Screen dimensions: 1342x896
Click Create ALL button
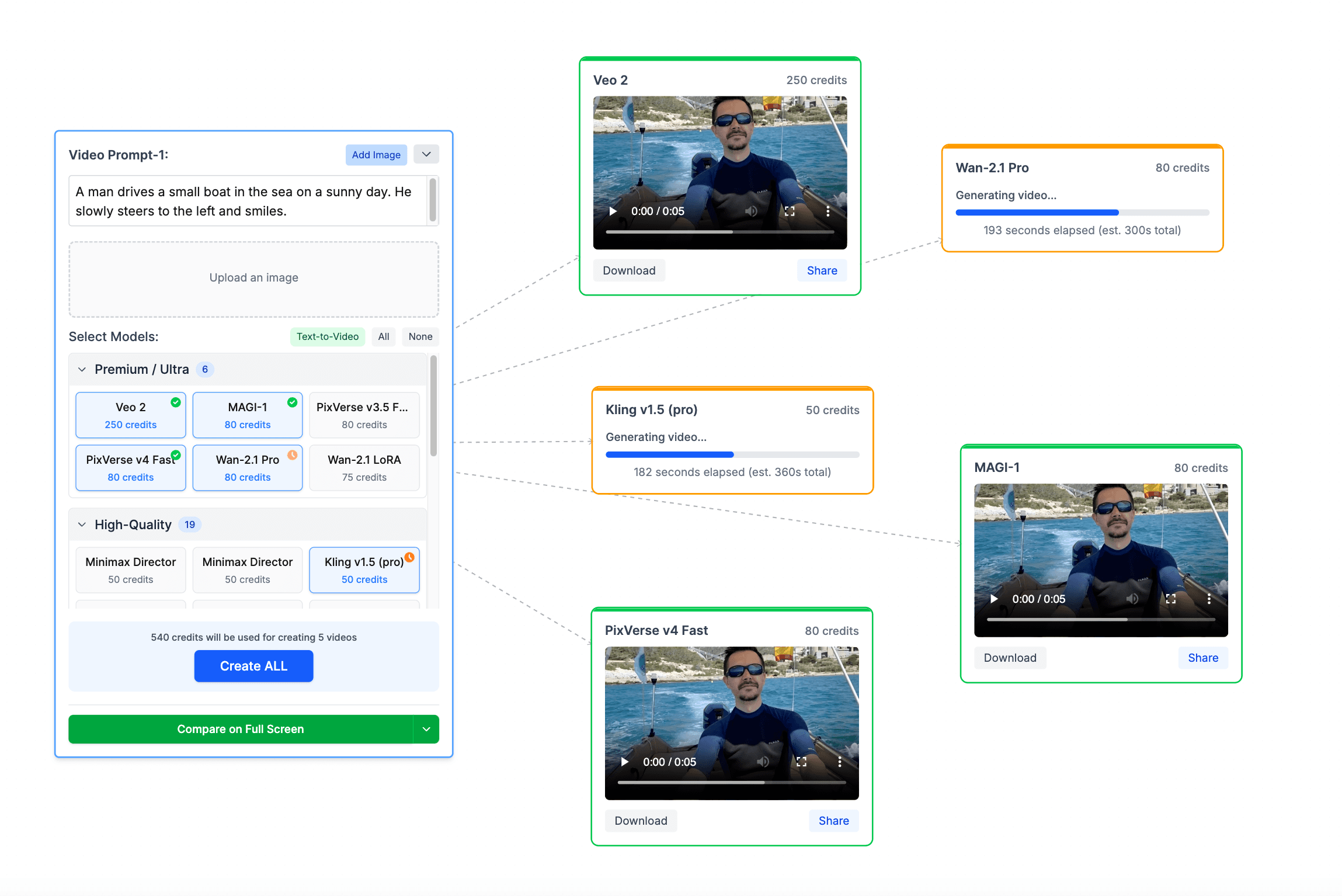click(253, 666)
